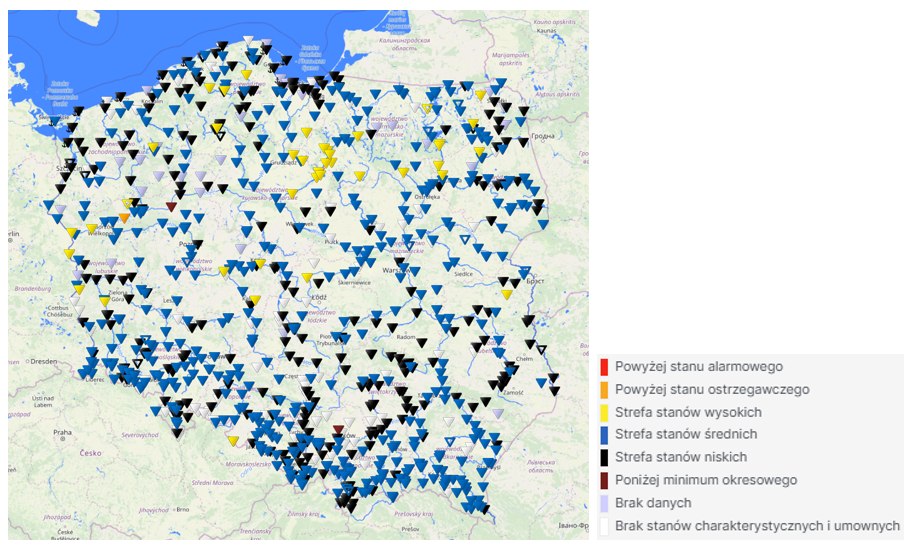Select the brown marker north of Poznań

[x=171, y=207]
